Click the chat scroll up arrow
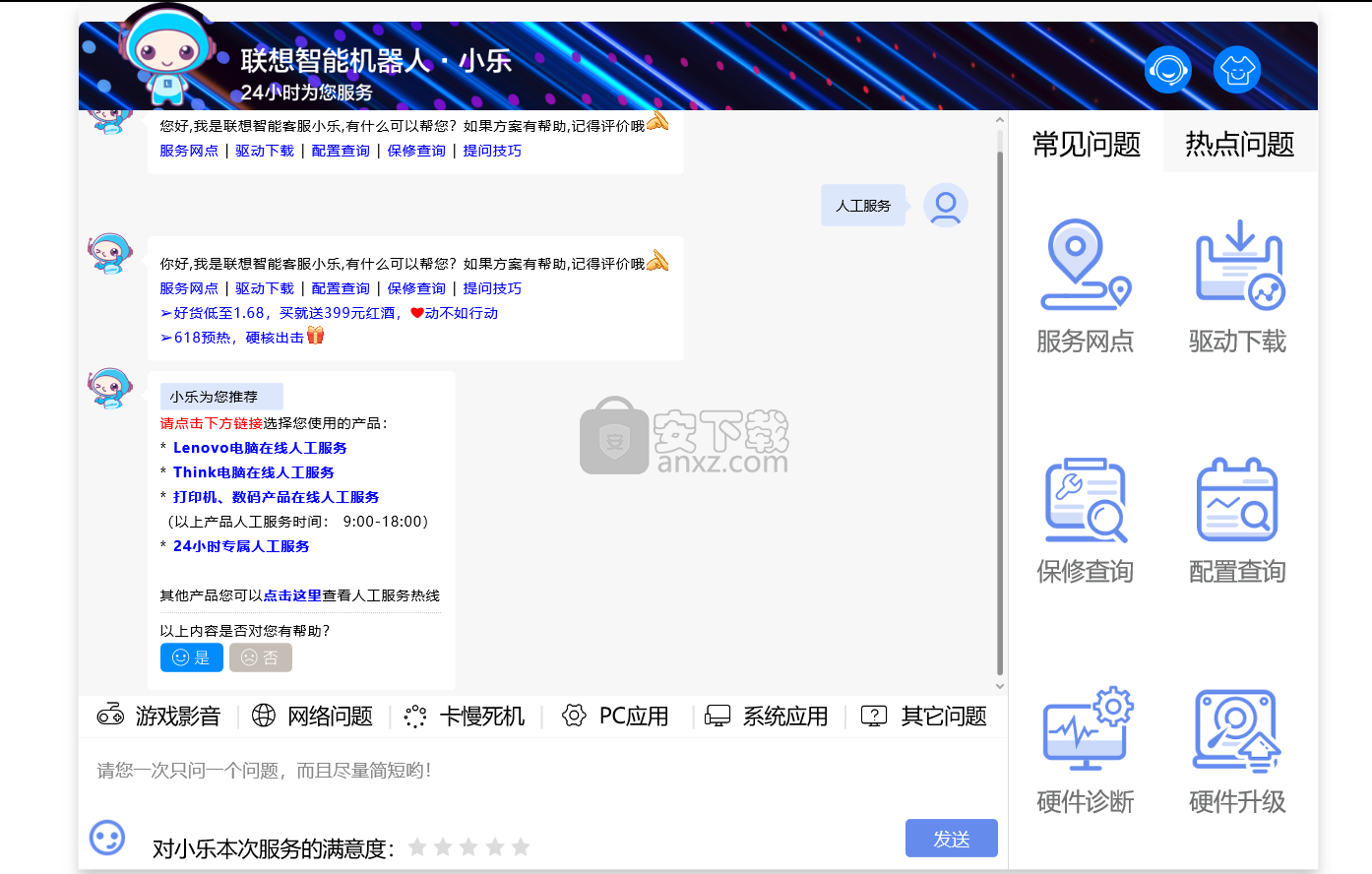Viewport: 1372px width, 874px height. [1000, 120]
